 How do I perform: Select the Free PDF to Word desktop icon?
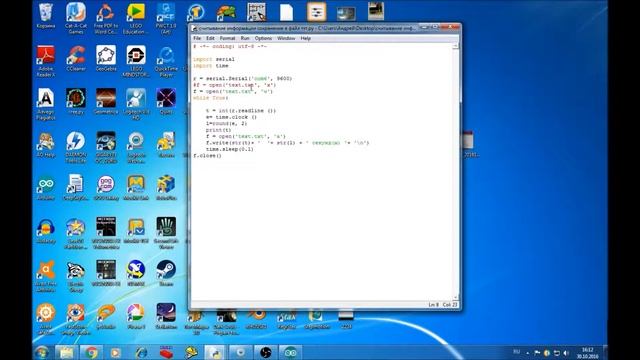coord(106,18)
